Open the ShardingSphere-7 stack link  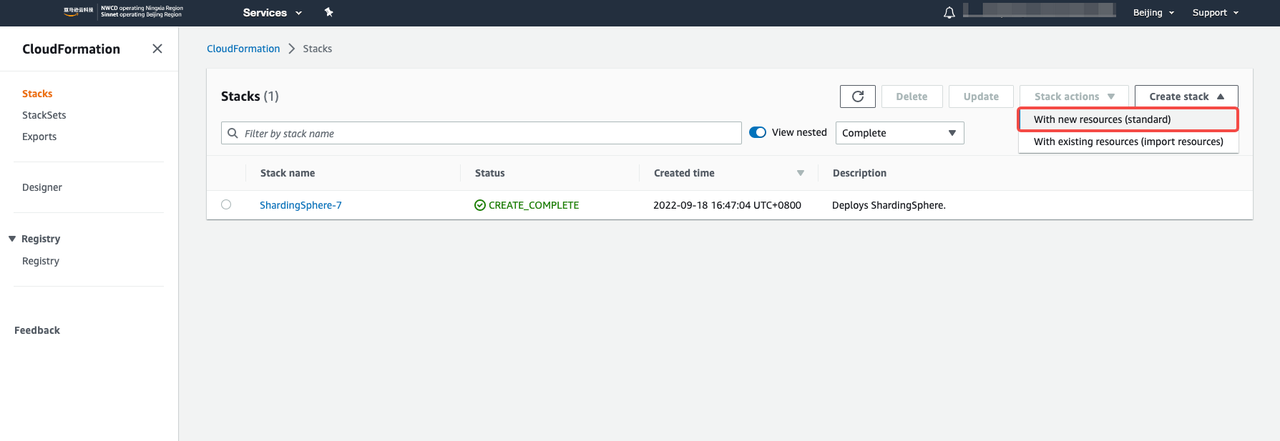point(300,205)
